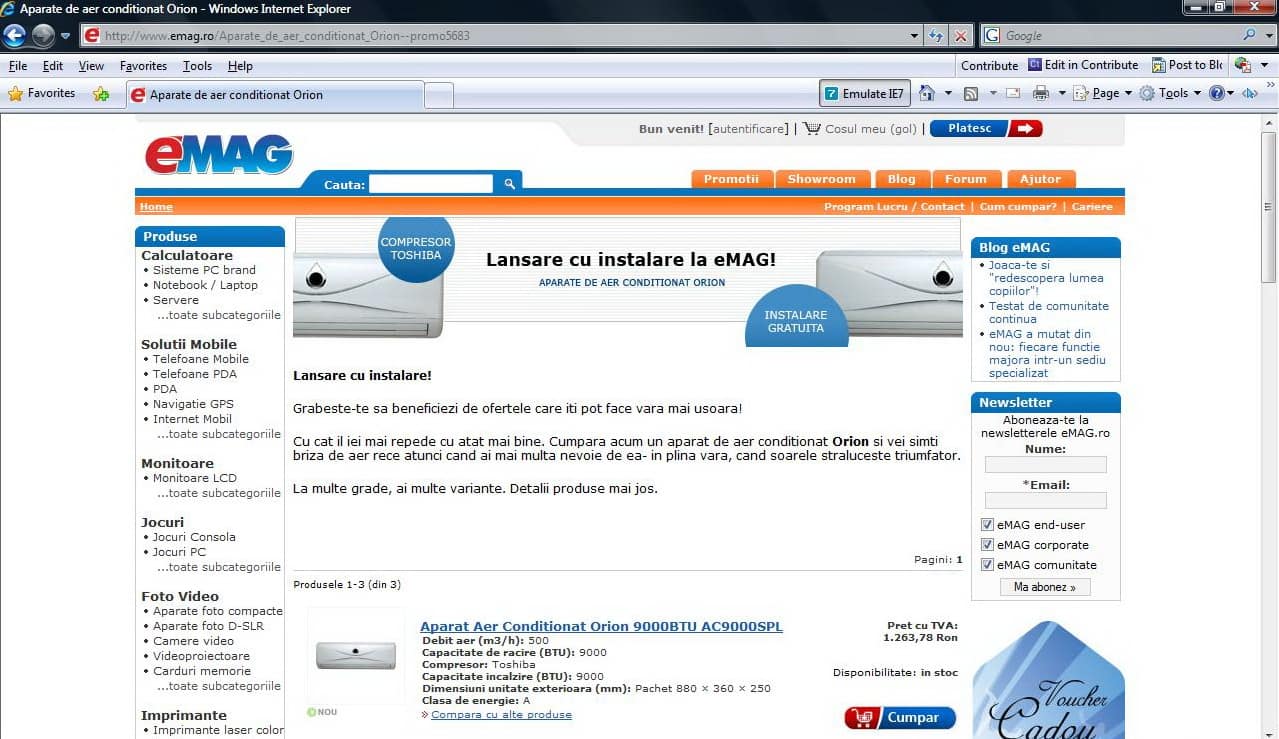
Task: Click the Orion air conditioner product thumbnail
Action: 355,655
